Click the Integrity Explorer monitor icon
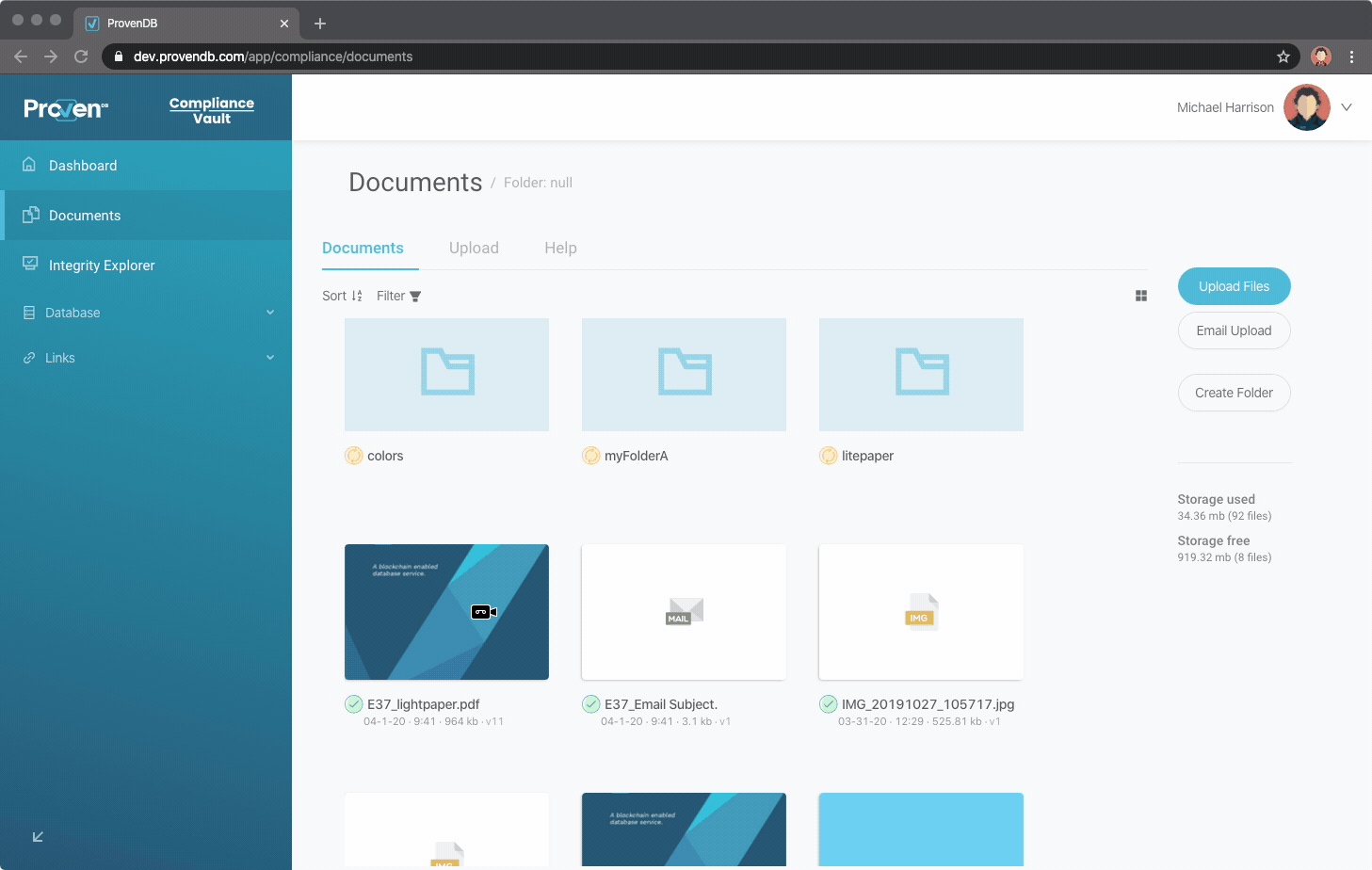This screenshot has width=1372, height=870. click(30, 264)
